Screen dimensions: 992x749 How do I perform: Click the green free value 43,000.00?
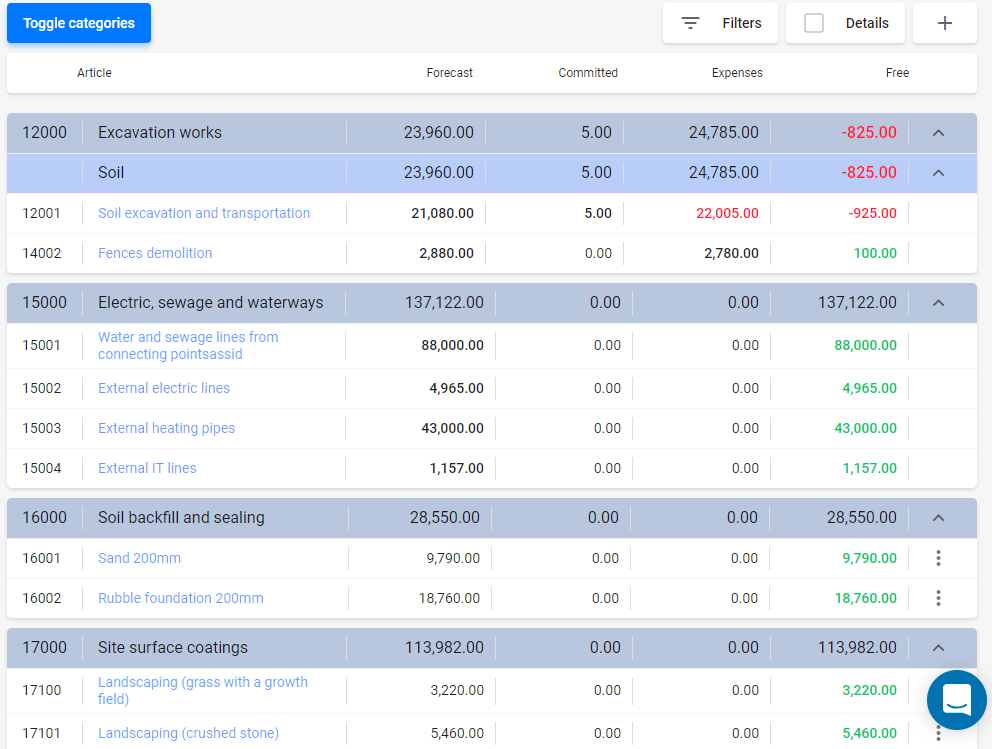click(865, 428)
